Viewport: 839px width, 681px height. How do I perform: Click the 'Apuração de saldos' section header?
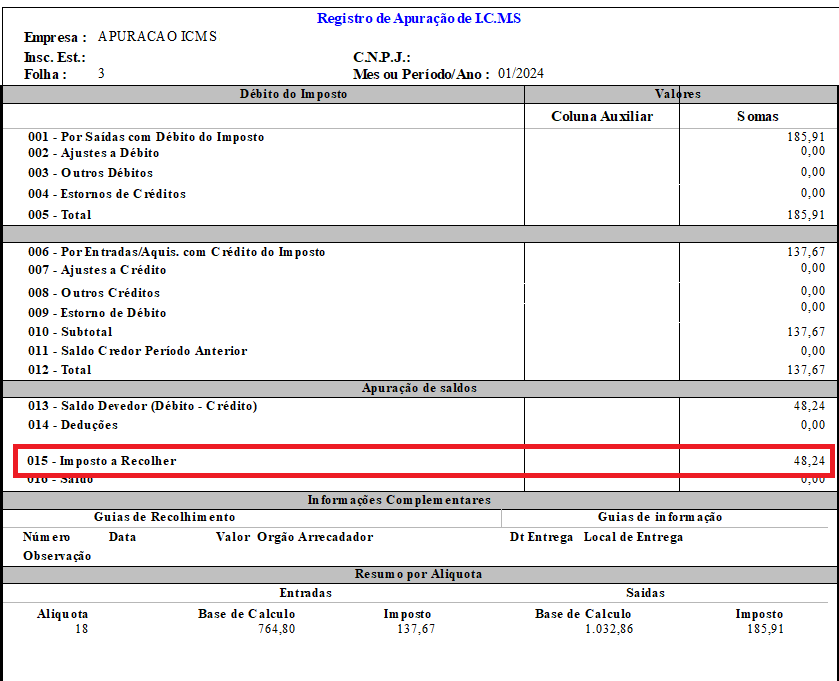point(419,388)
